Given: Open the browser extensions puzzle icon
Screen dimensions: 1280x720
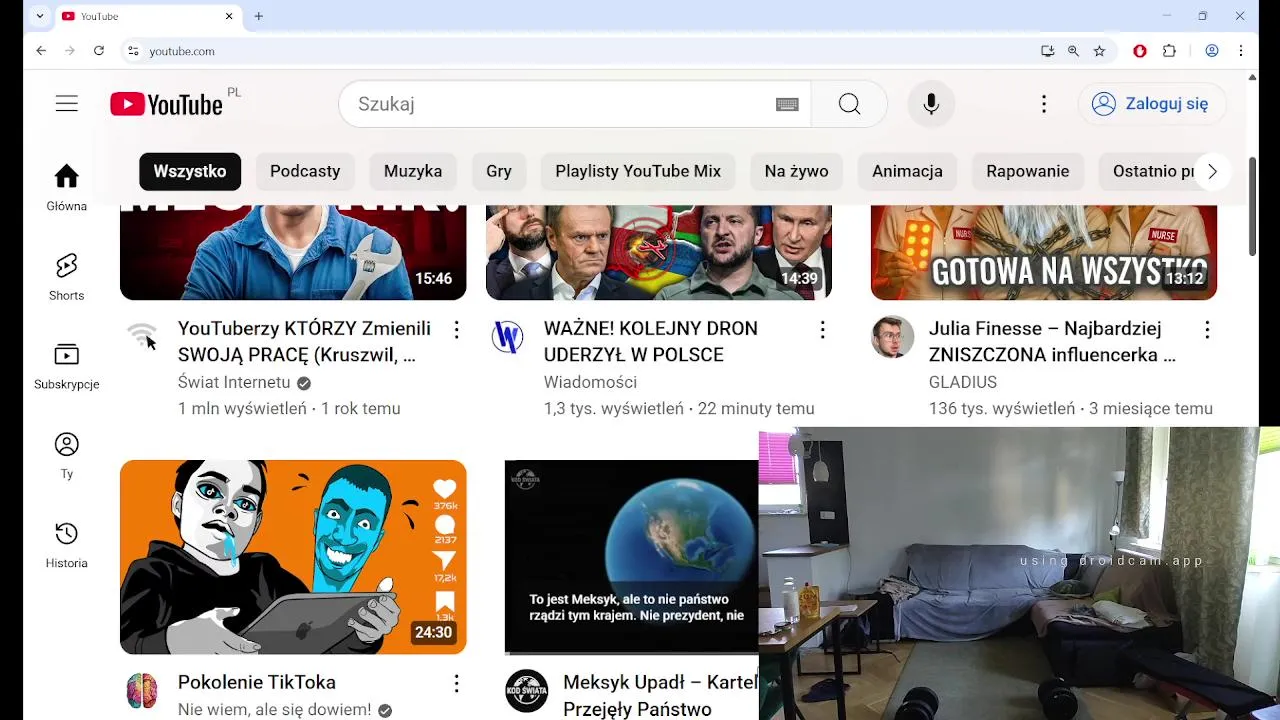Looking at the screenshot, I should 1169,51.
